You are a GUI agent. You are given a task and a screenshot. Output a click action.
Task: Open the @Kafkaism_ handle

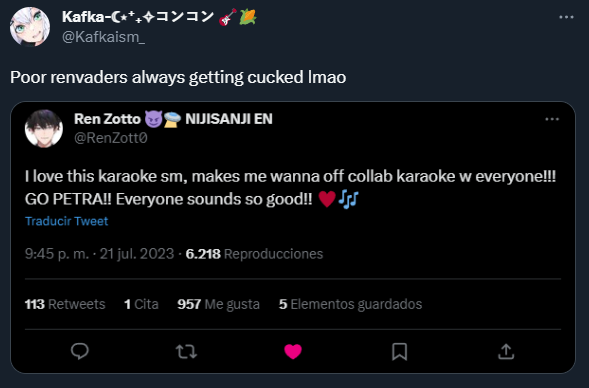[x=103, y=37]
